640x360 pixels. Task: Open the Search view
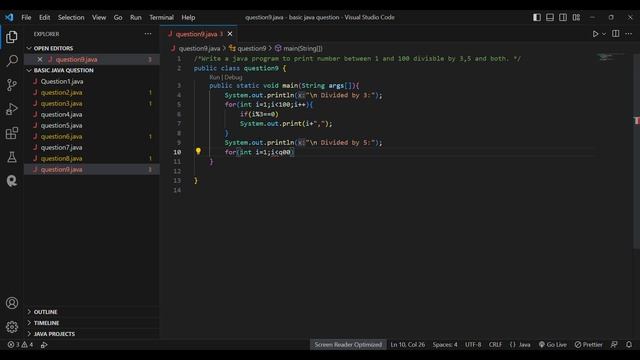pyautogui.click(x=12, y=61)
